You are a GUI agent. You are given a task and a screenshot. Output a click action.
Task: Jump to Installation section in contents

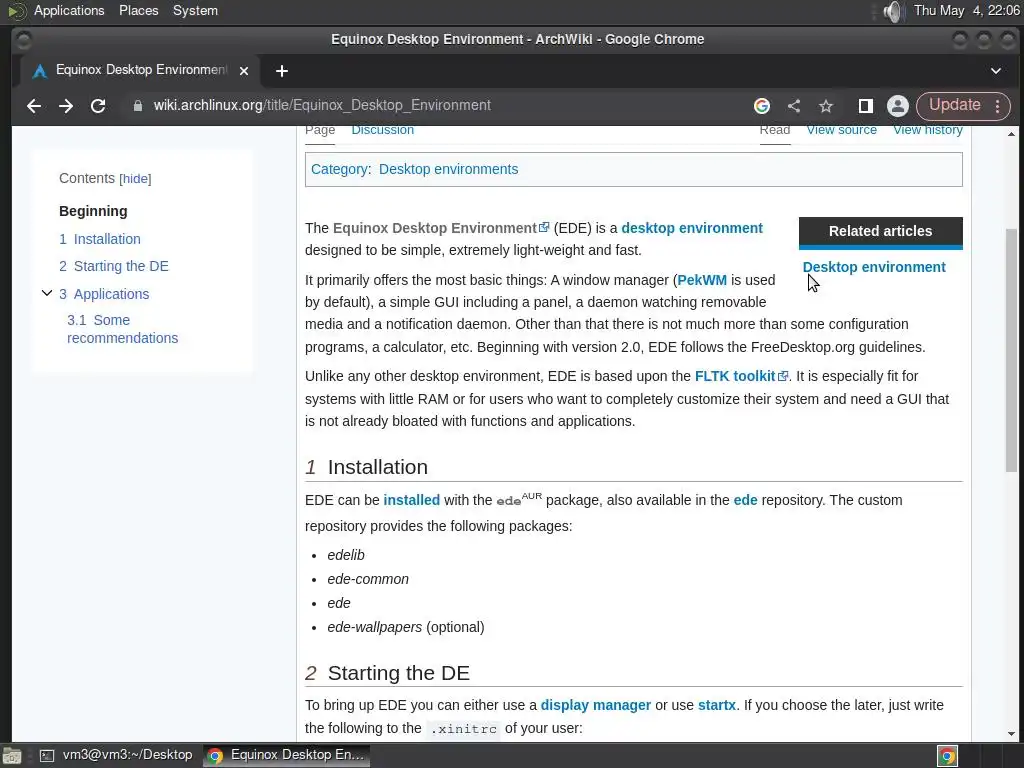tap(100, 239)
